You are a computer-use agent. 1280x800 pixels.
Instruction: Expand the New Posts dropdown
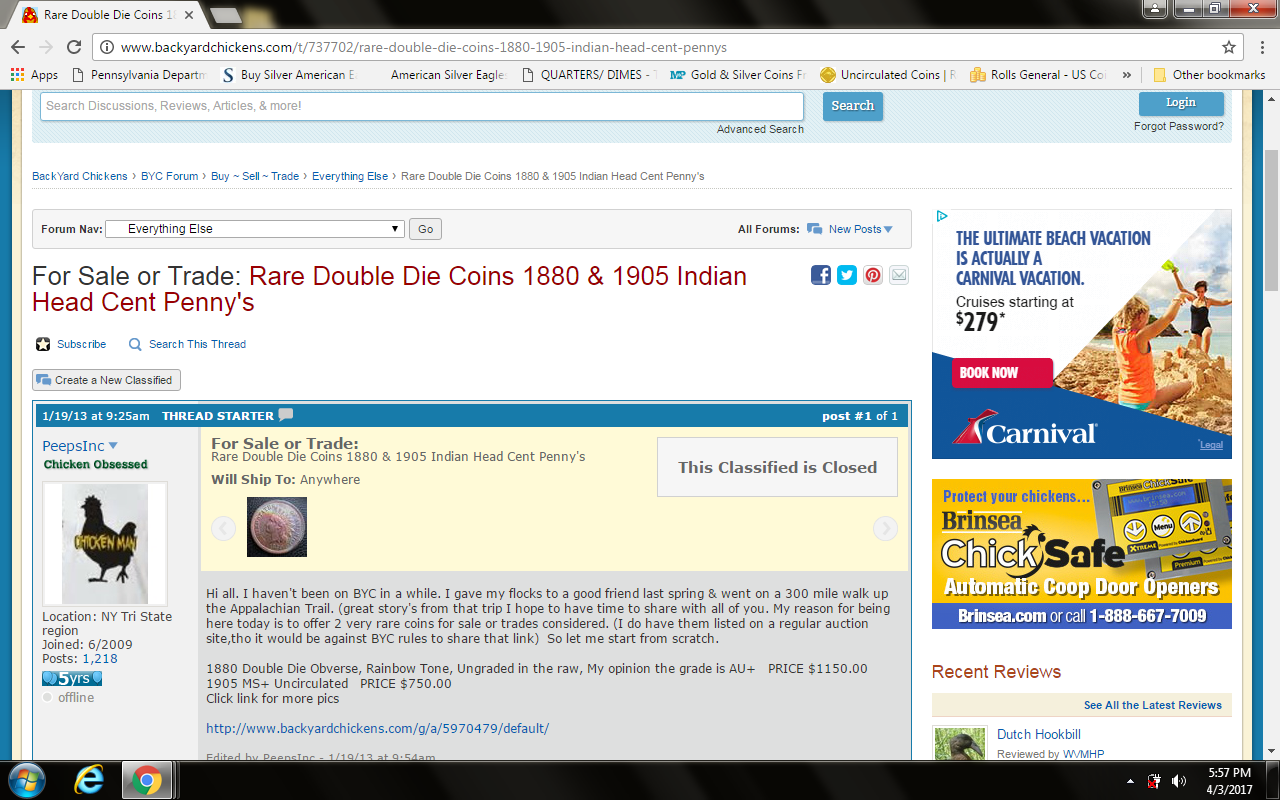point(887,230)
